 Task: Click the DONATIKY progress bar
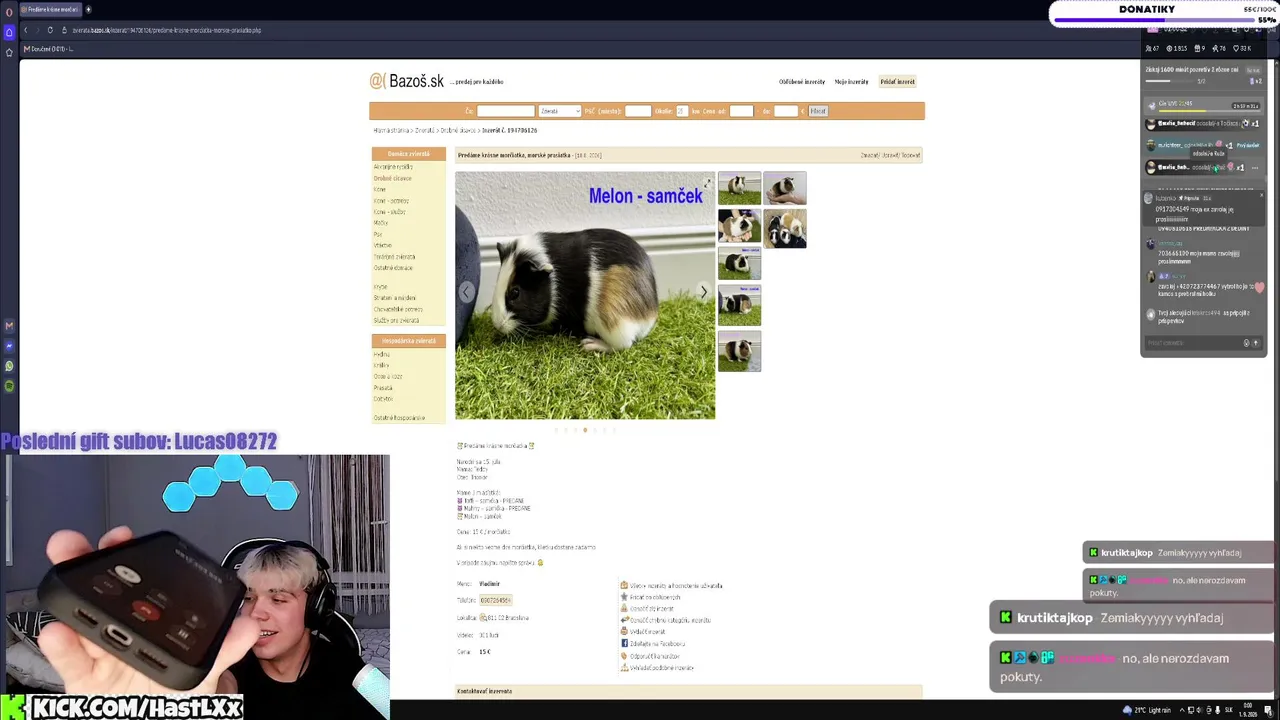1153,20
